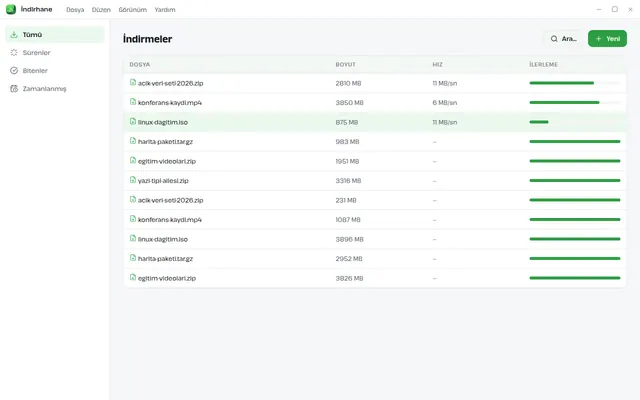Click the 2810 MB size value
This screenshot has width=640, height=400.
click(x=349, y=83)
